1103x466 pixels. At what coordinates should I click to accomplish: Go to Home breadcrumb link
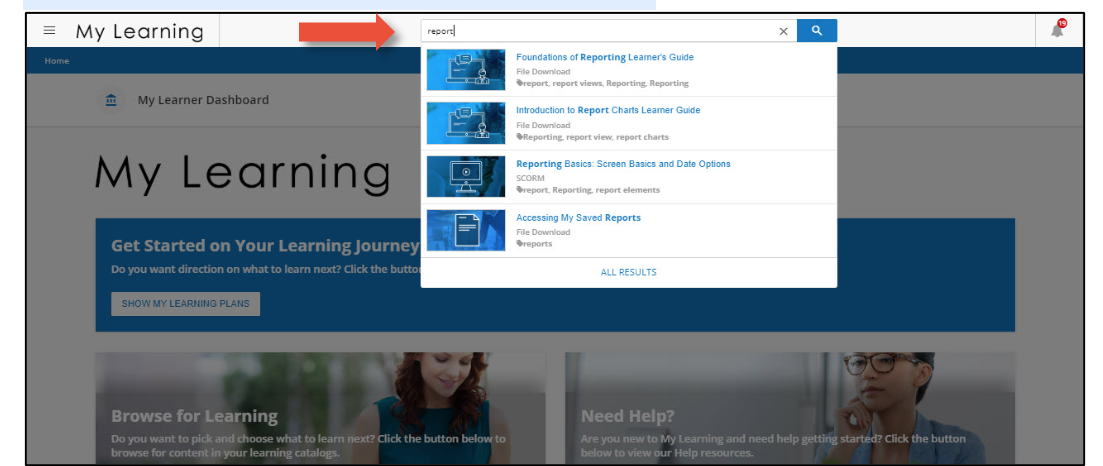[57, 61]
